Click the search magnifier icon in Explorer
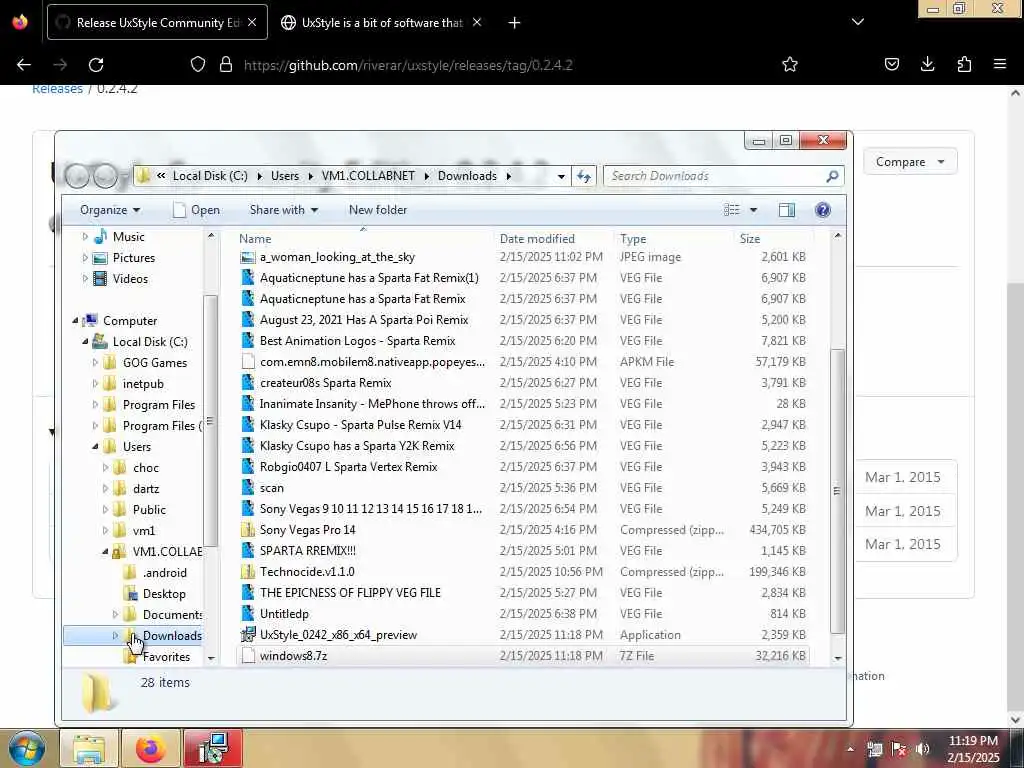This screenshot has height=768, width=1024. coord(832,176)
